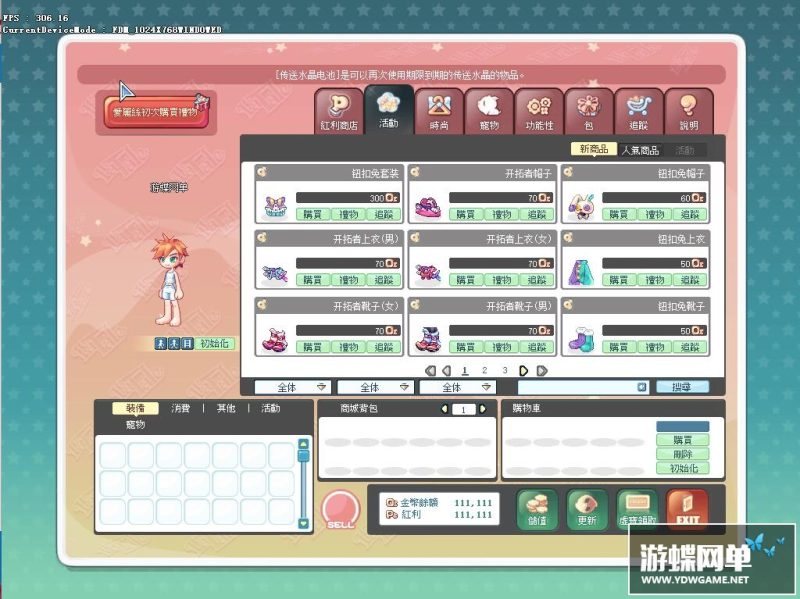
Task: Track the 钮扣兔套装 with 追蹤
Action: [x=384, y=214]
